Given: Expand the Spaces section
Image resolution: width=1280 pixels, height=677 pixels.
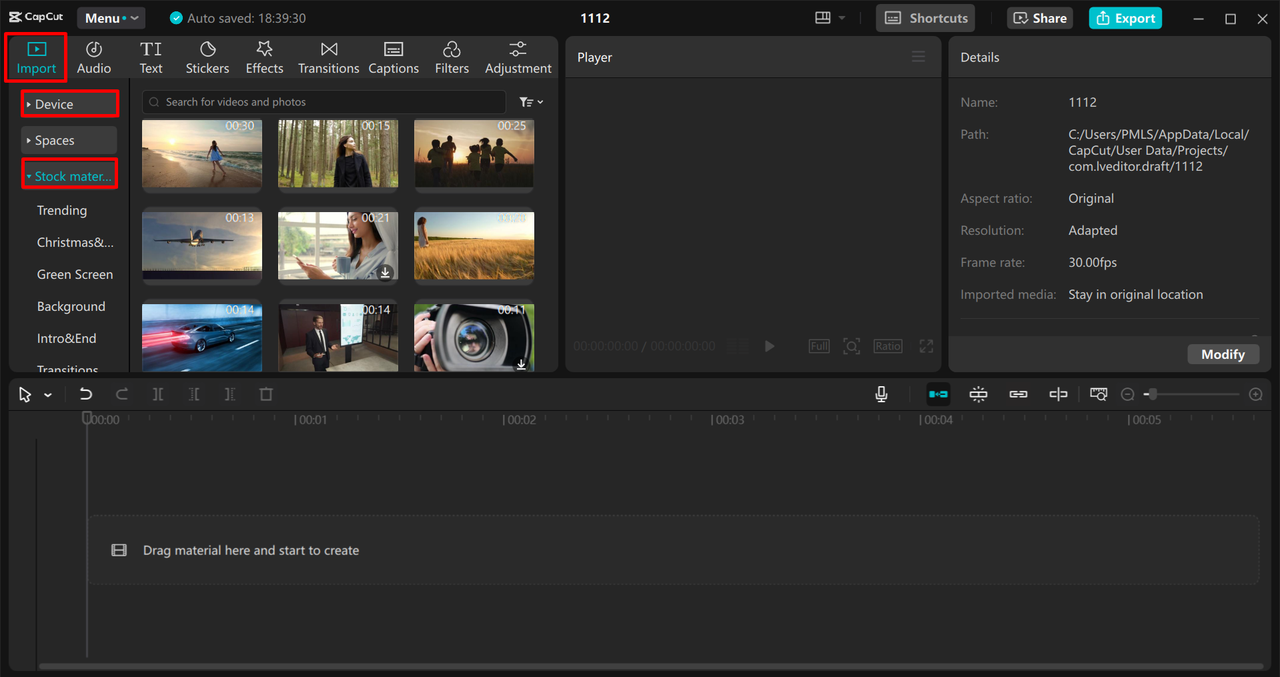Looking at the screenshot, I should [69, 140].
